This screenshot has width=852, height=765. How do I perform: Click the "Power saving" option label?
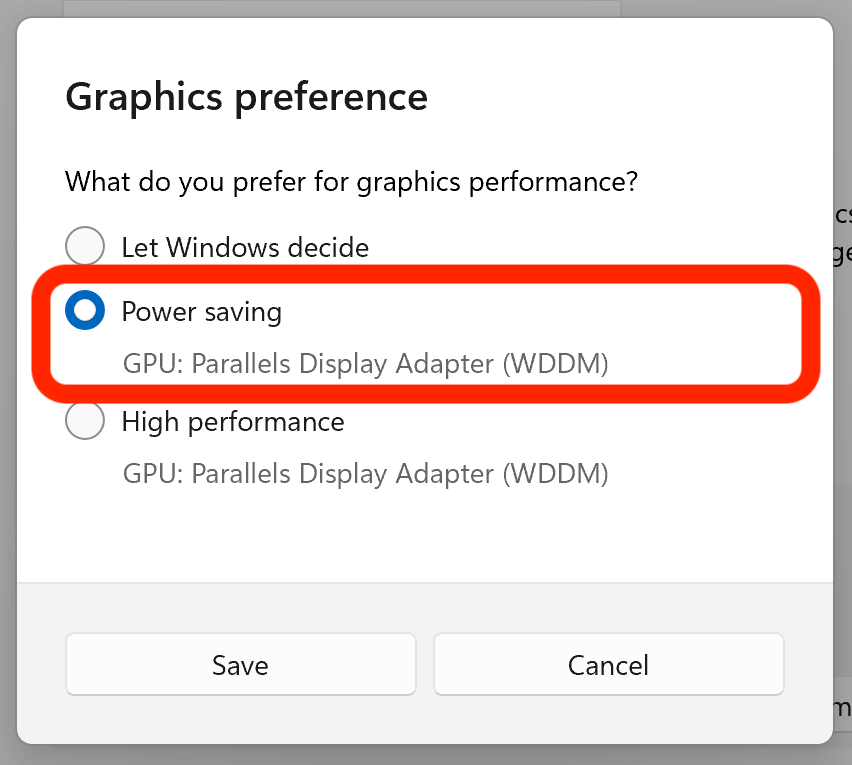coord(201,312)
